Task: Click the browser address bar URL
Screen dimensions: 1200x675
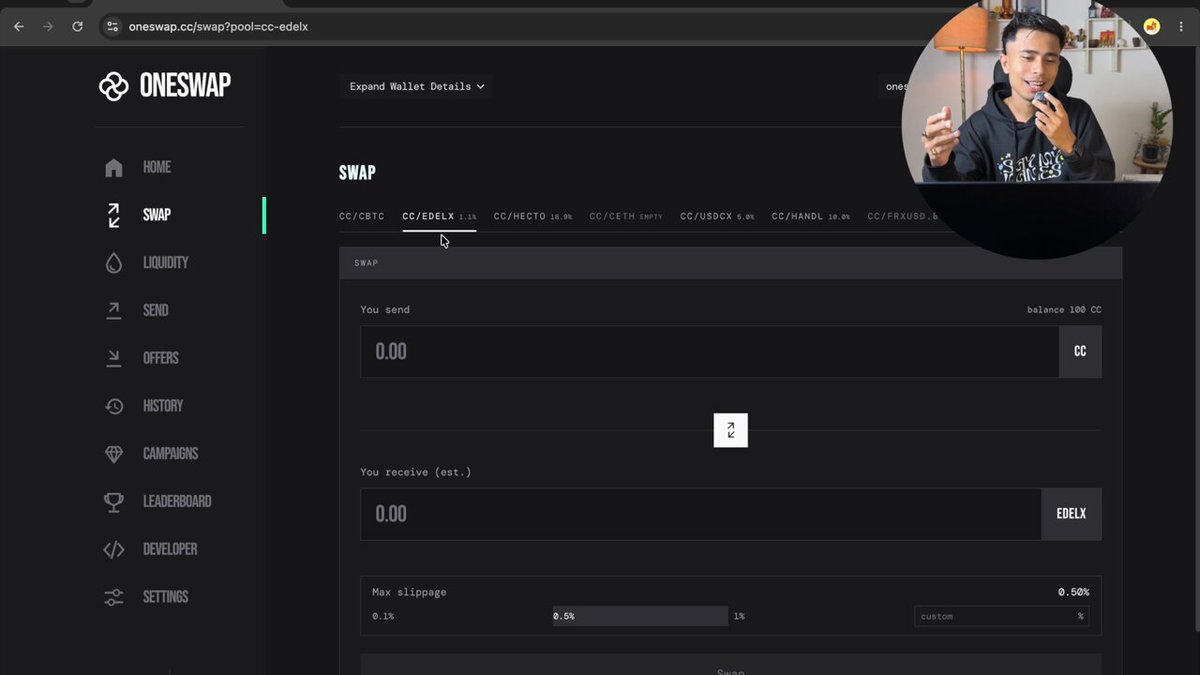Action: click(x=219, y=27)
